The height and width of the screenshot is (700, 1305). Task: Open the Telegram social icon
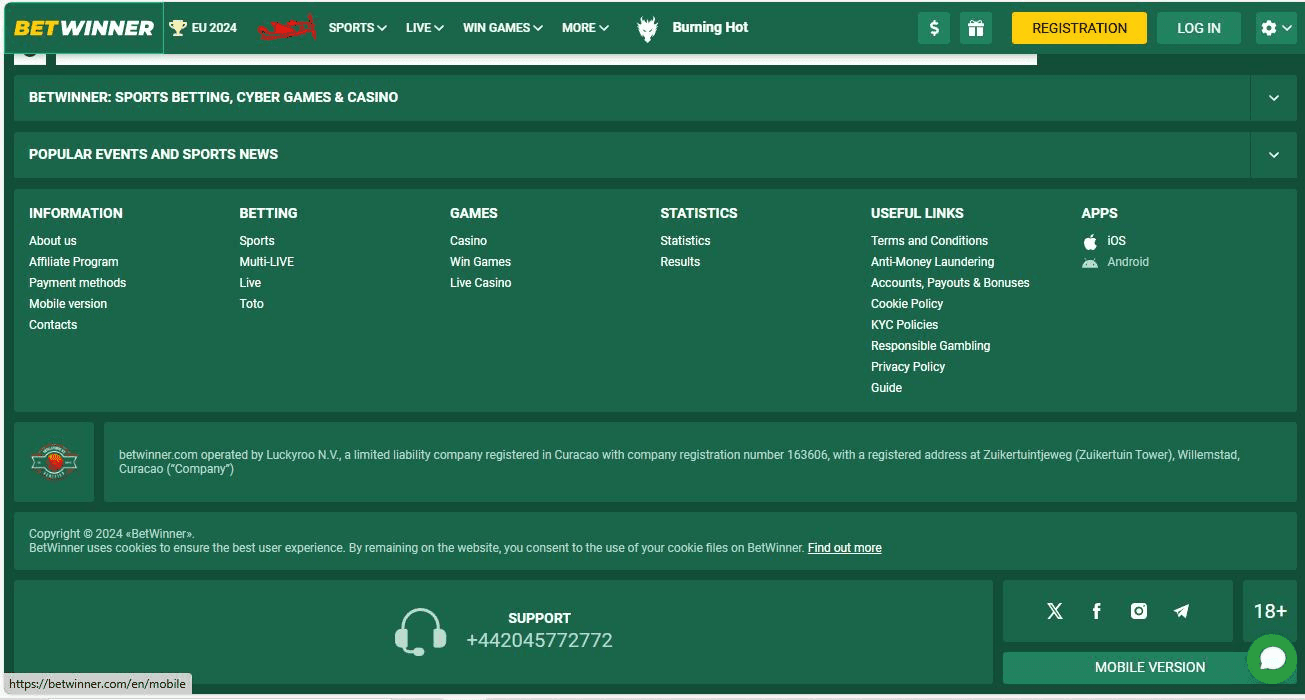click(x=1181, y=611)
